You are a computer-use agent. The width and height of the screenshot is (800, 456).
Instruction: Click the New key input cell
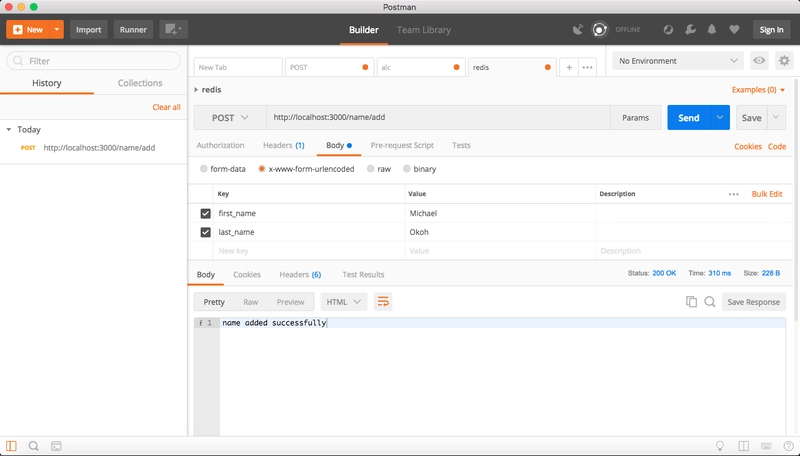[309, 251]
